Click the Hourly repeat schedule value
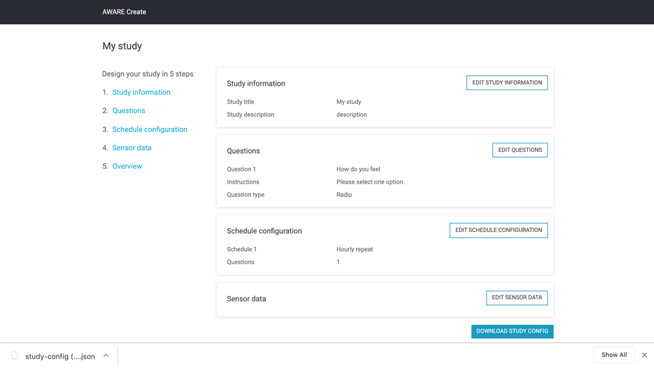The width and height of the screenshot is (654, 368). click(x=355, y=250)
